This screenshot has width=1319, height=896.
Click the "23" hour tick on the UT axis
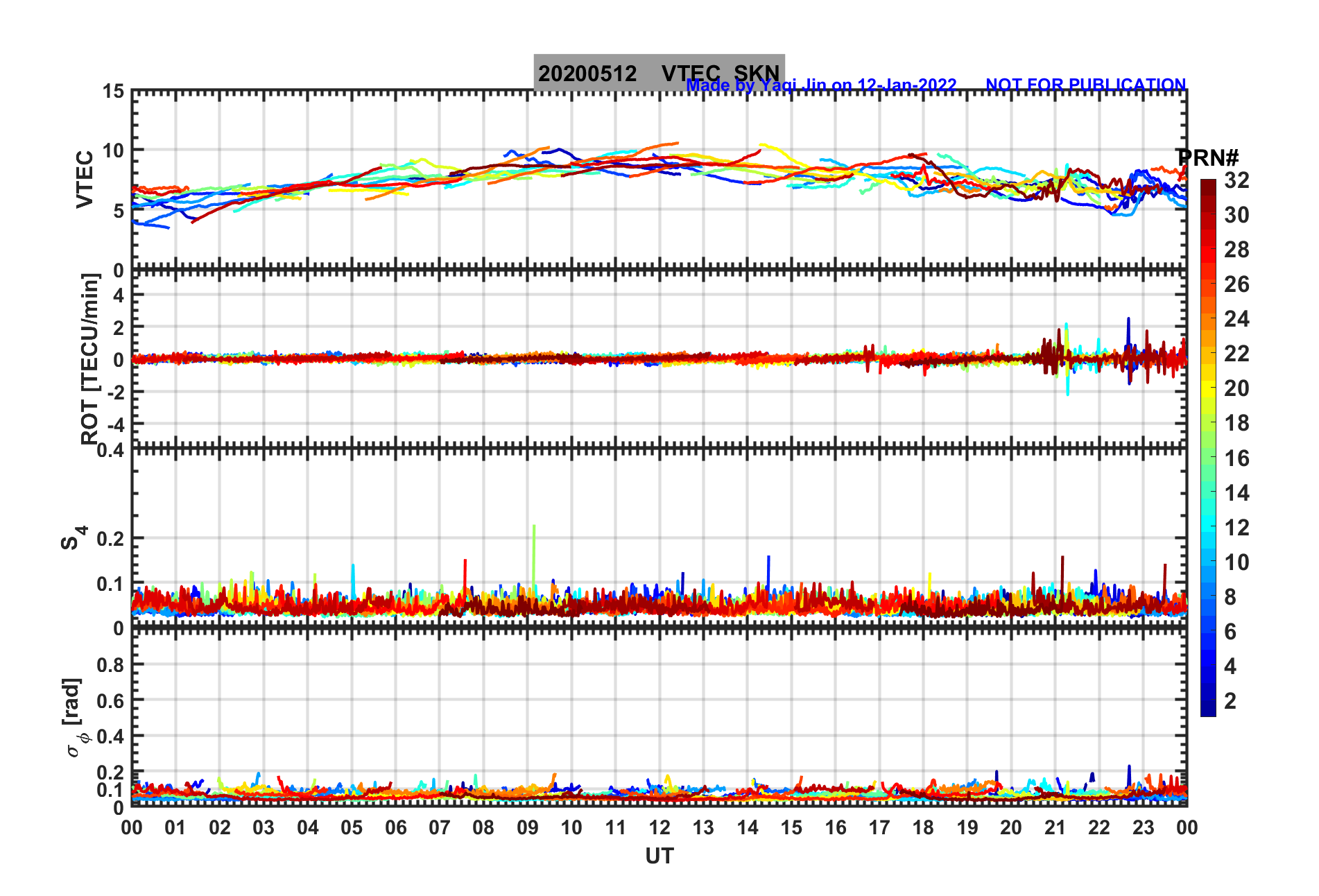(x=1143, y=827)
